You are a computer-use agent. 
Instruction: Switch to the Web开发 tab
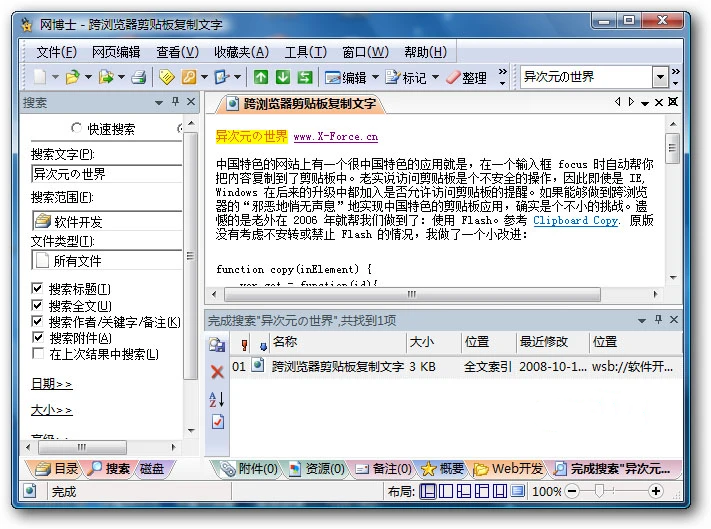click(x=508, y=468)
